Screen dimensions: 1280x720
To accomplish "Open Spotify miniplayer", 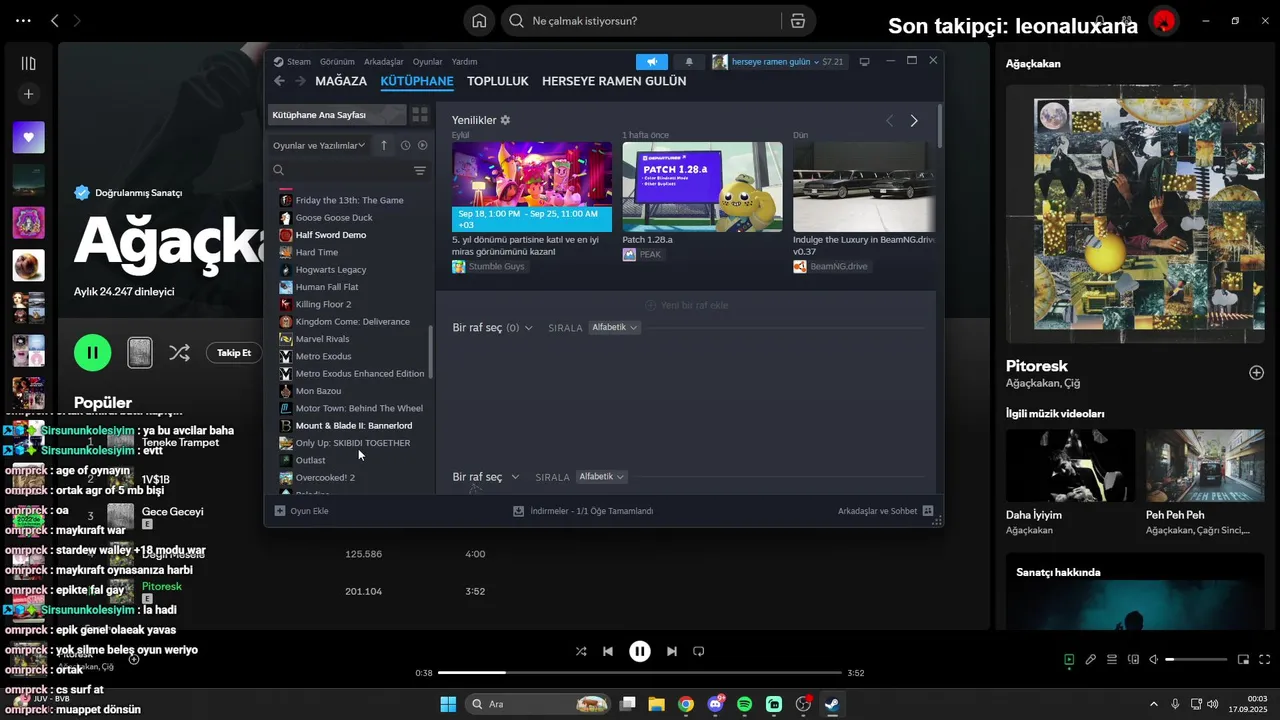I will [x=1243, y=660].
